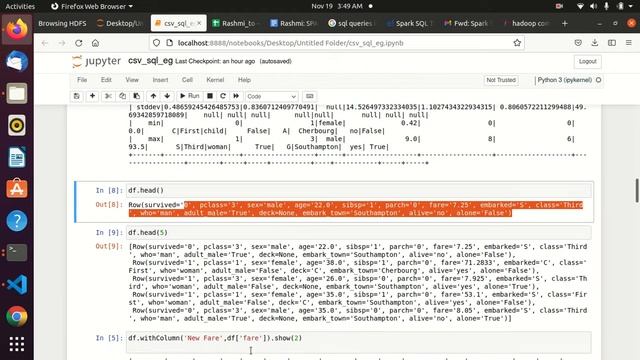Switch to Fwd: Spark mail tab

[468, 23]
